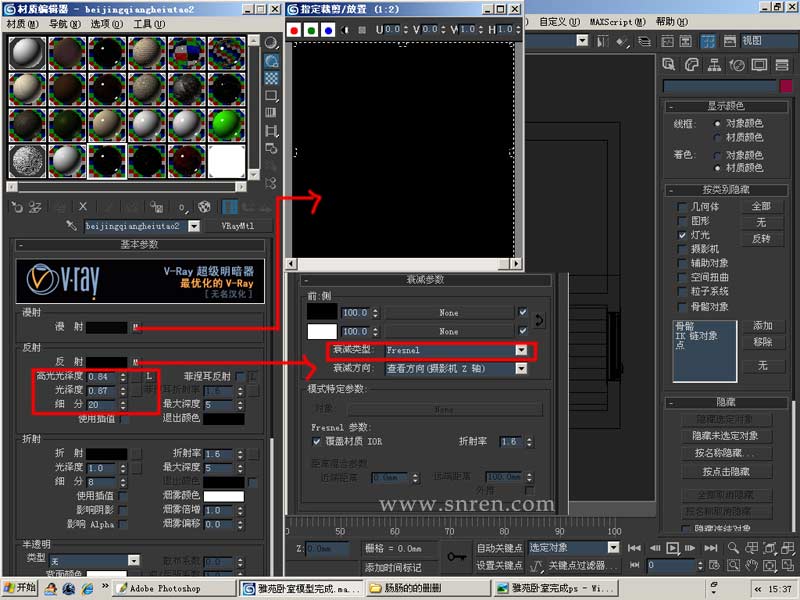This screenshot has width=800, height=600.
Task: Toggle the alpha channel display icon
Action: (x=345, y=30)
